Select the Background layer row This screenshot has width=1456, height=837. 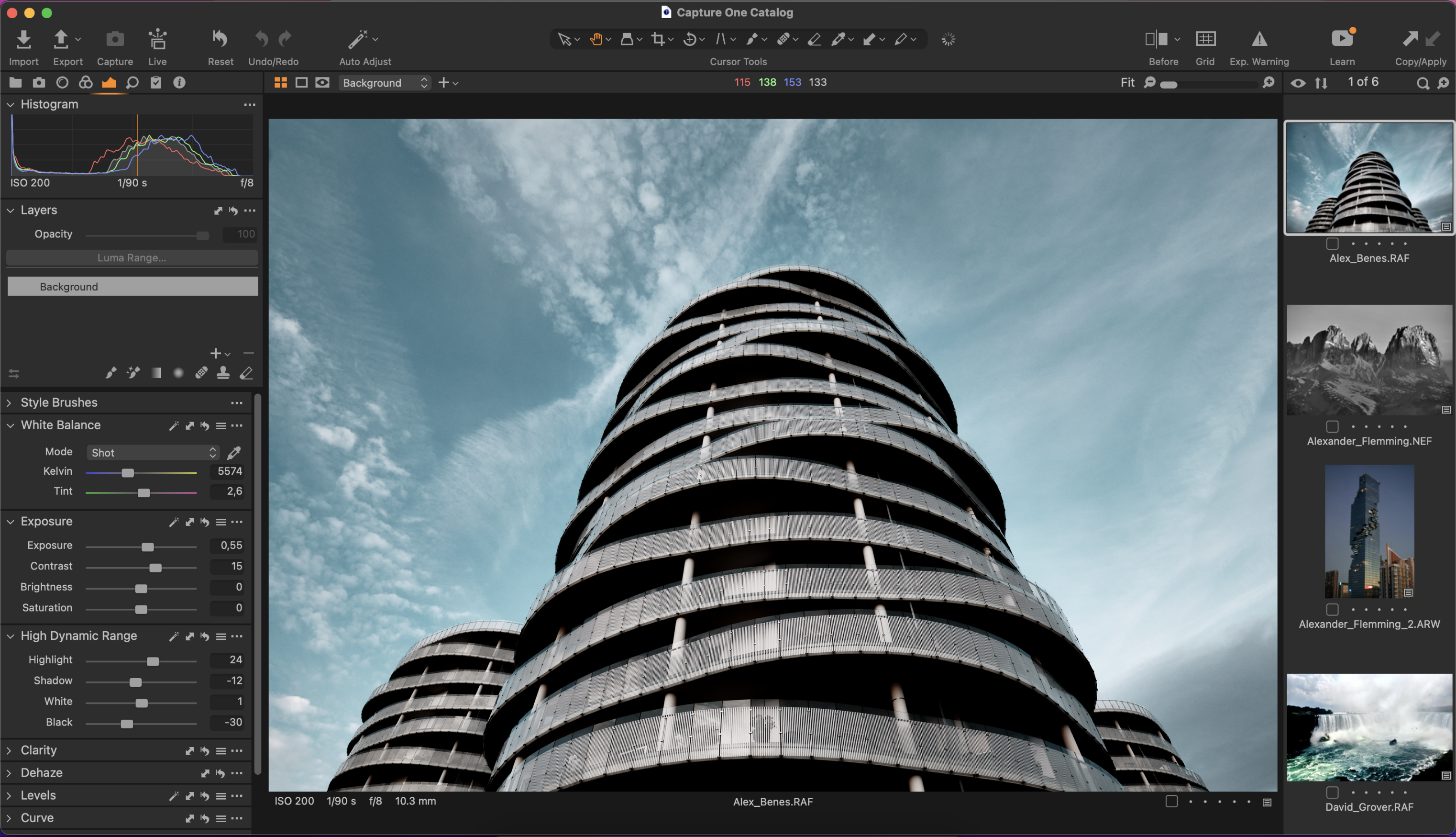click(132, 286)
